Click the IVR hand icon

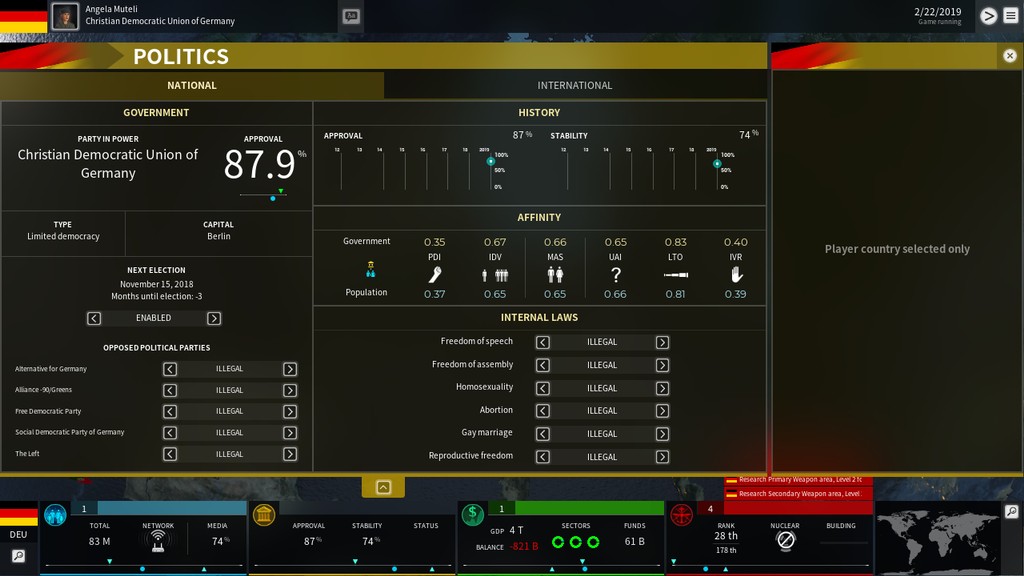coord(736,275)
